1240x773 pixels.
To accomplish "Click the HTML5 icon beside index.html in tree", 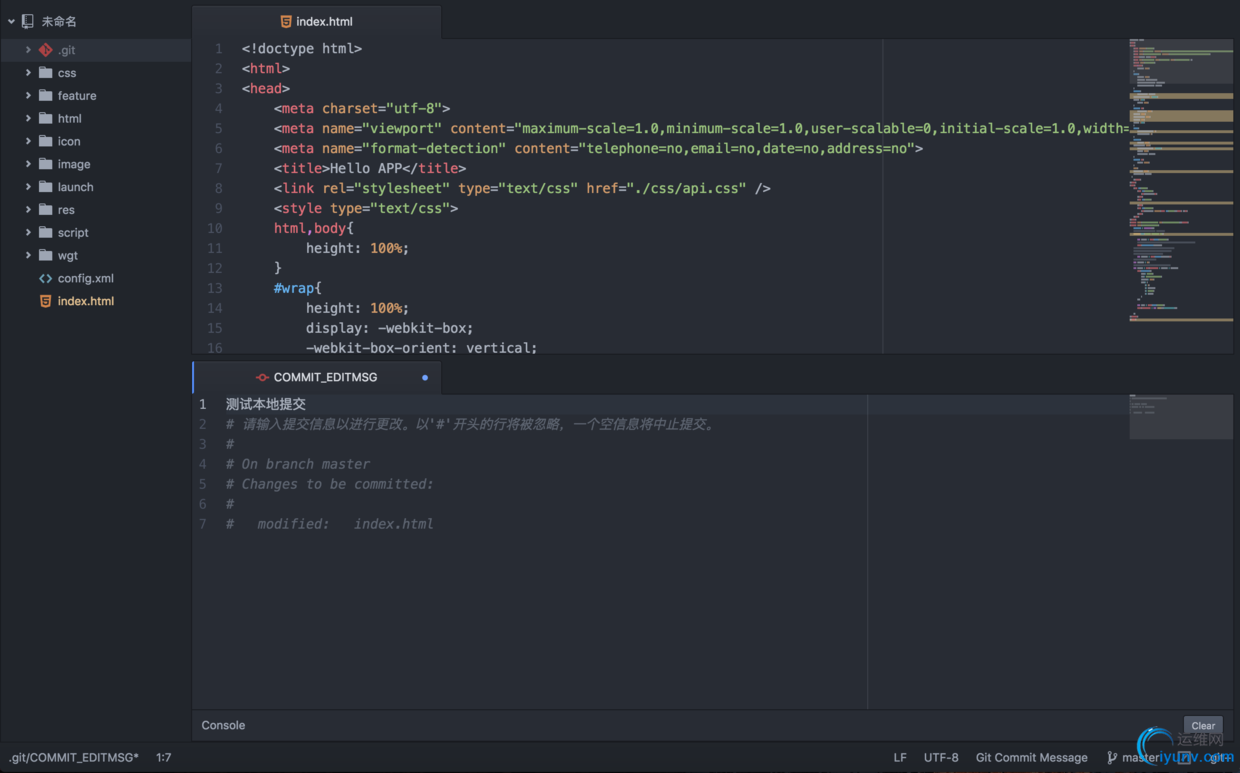I will click(x=45, y=301).
